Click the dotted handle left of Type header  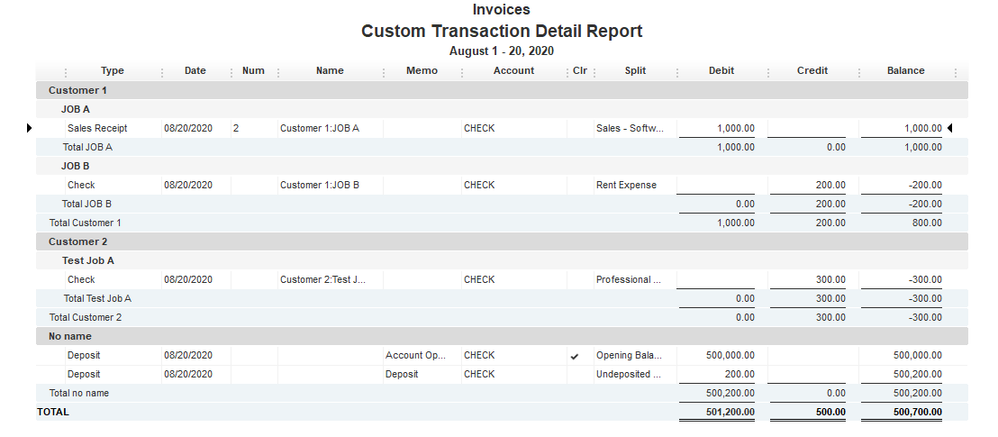coord(66,72)
